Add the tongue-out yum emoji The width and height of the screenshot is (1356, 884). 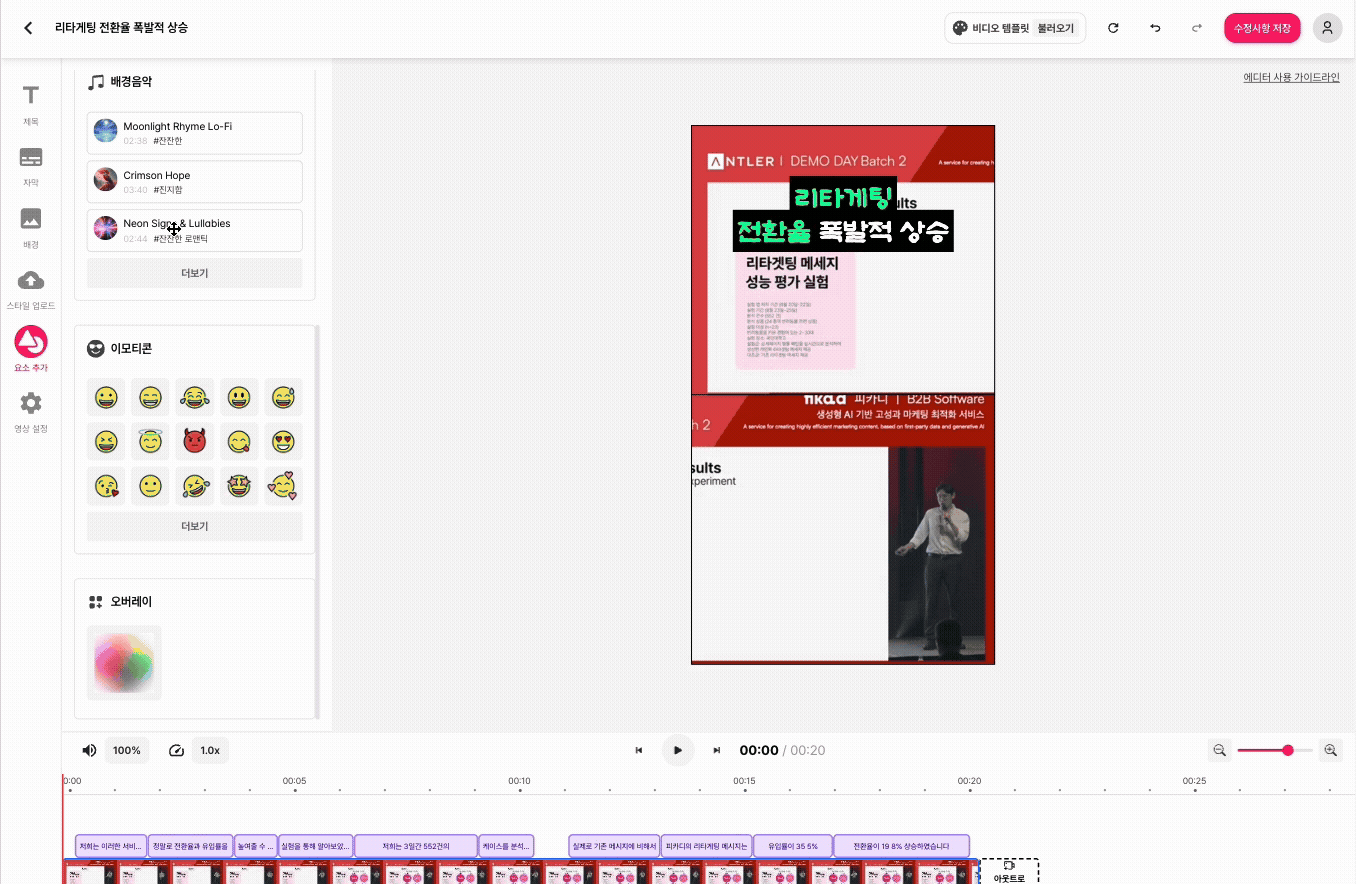[239, 441]
